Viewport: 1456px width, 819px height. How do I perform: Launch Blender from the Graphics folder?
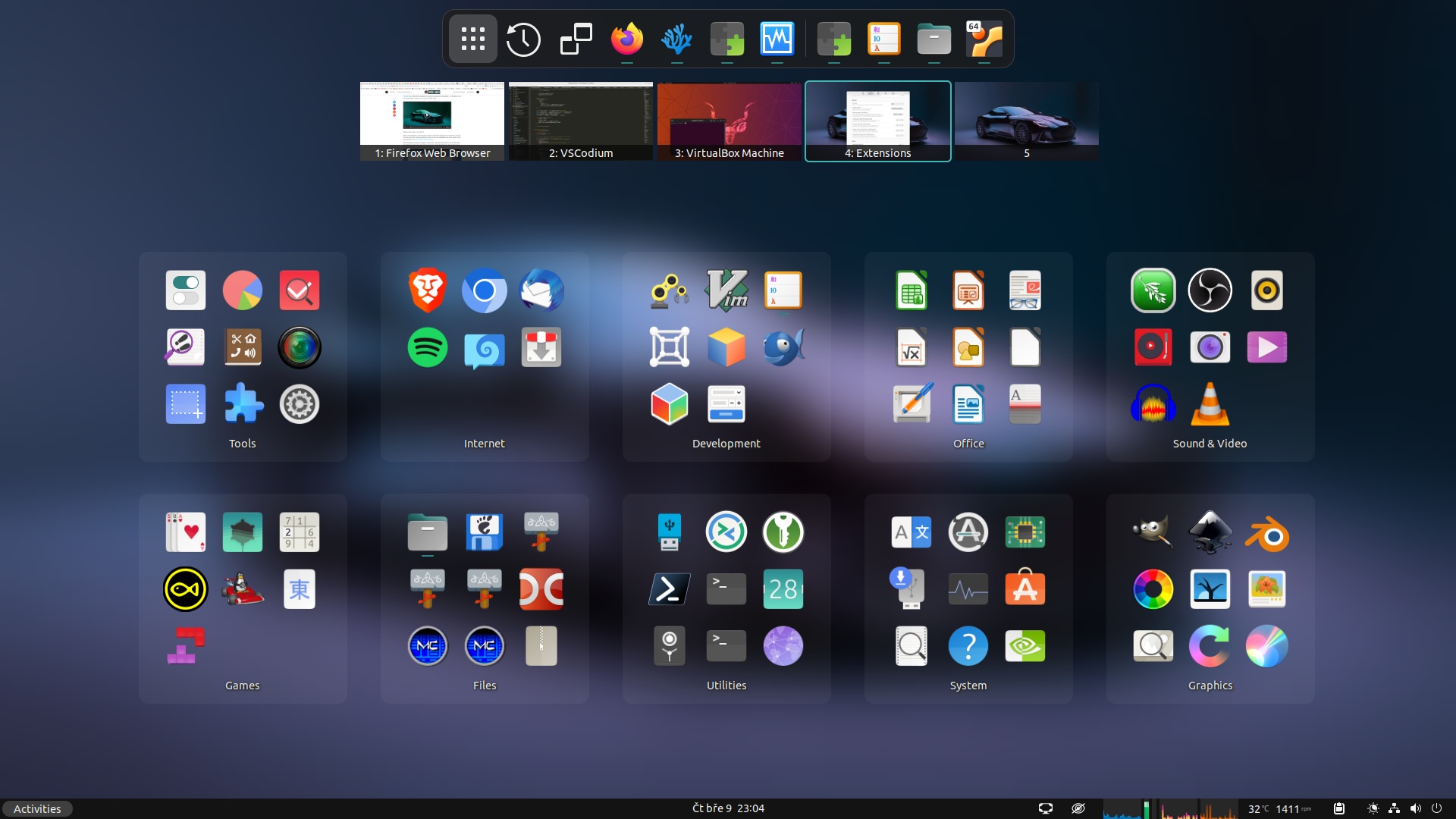[x=1266, y=532]
